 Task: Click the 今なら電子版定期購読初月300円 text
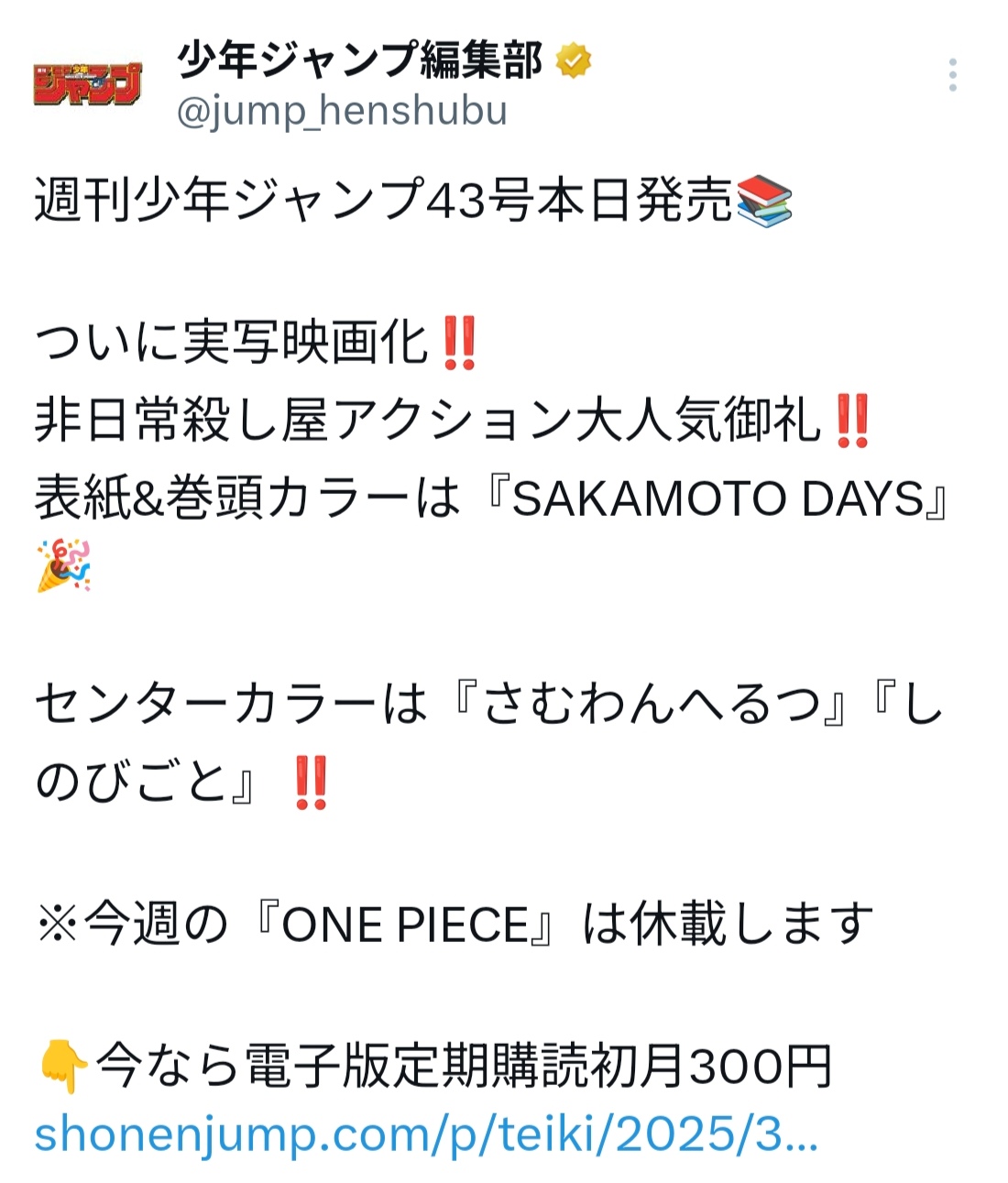464,1068
